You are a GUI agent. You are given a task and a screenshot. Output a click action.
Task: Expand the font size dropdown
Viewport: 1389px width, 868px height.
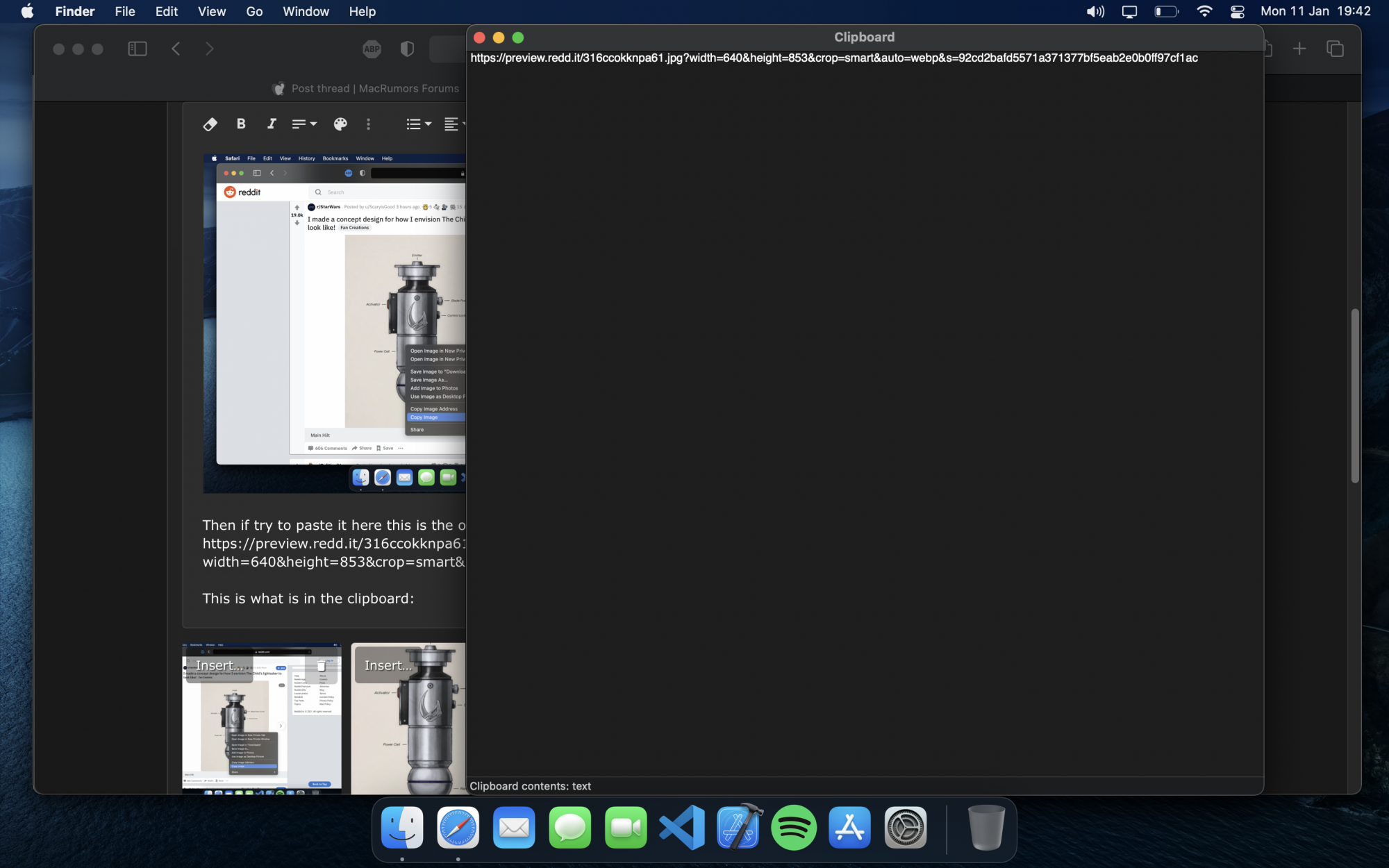tap(303, 124)
